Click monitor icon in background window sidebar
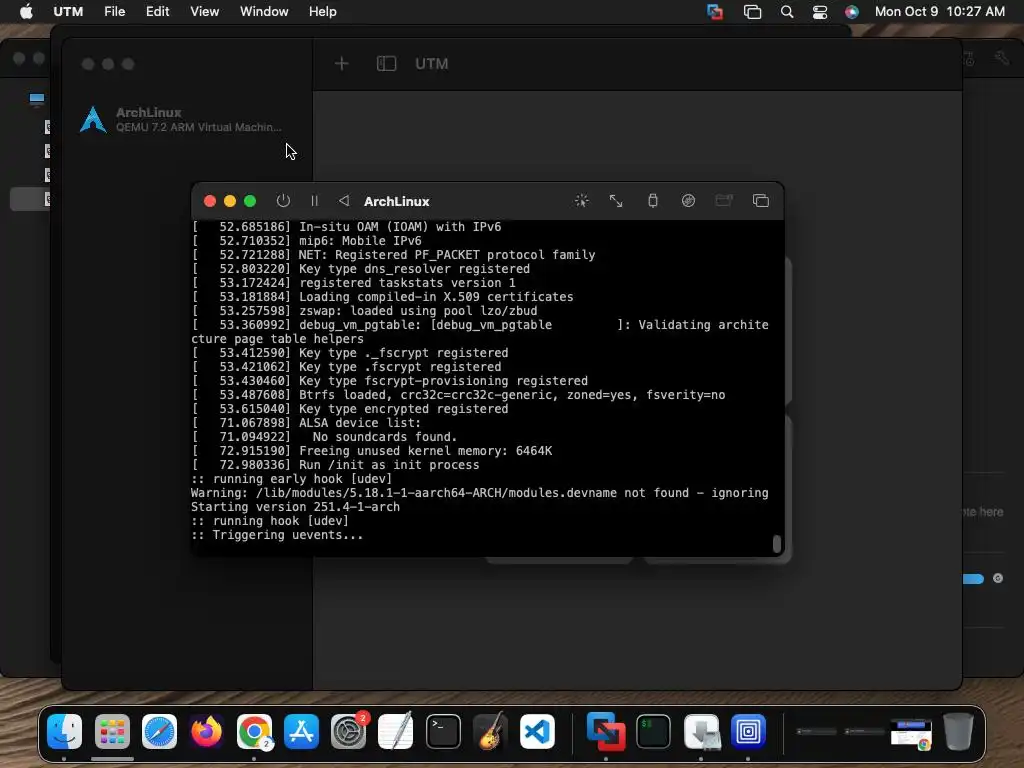Image resolution: width=1024 pixels, height=768 pixels. tap(37, 99)
